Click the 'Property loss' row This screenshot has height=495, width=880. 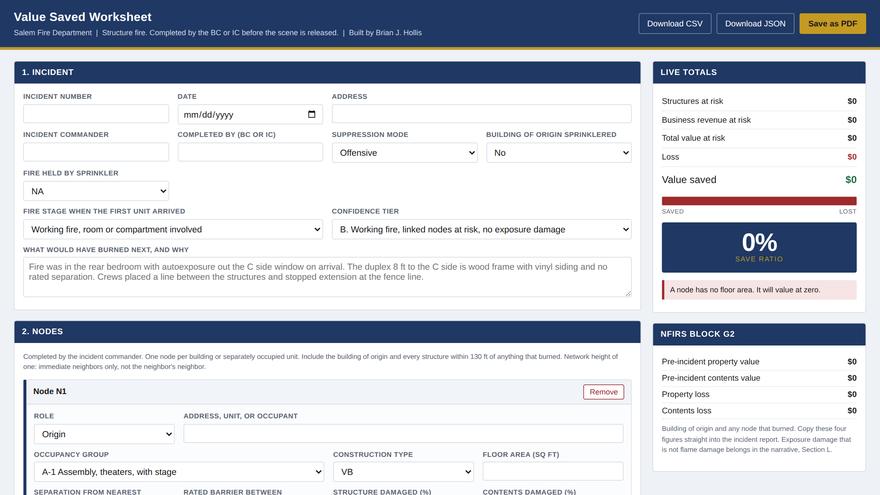point(759,394)
